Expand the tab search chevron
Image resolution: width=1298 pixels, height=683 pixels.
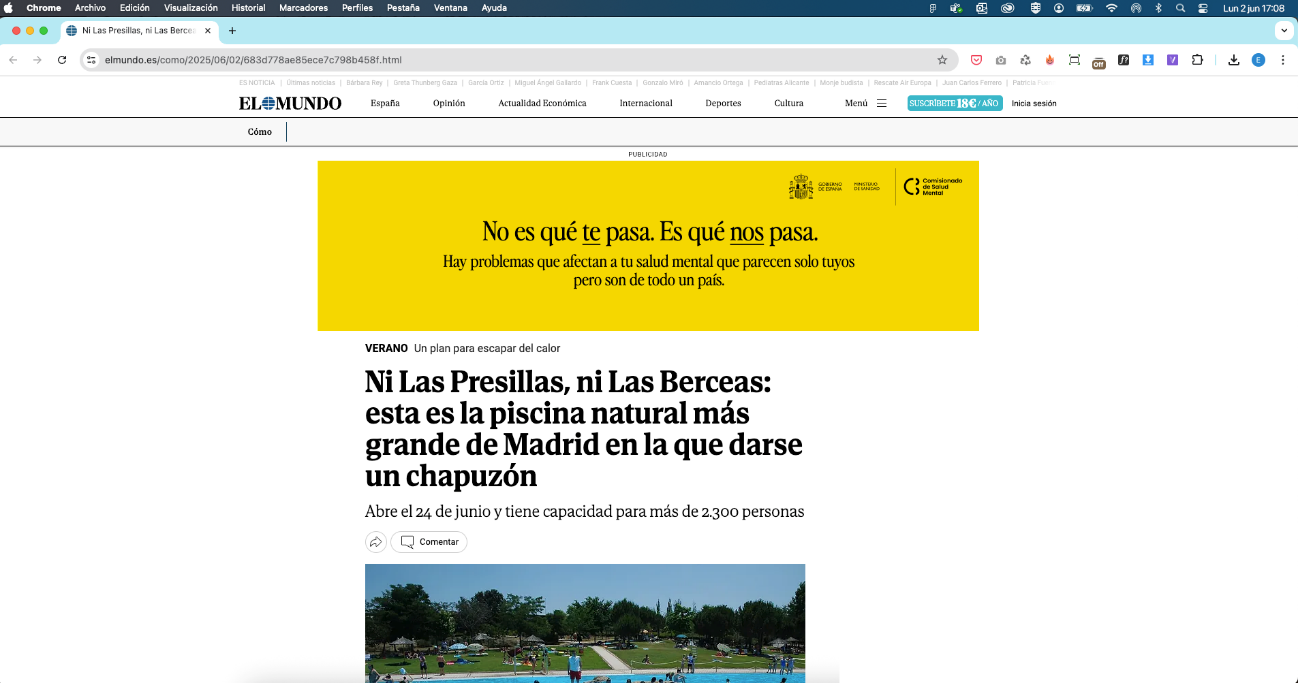(x=1284, y=31)
